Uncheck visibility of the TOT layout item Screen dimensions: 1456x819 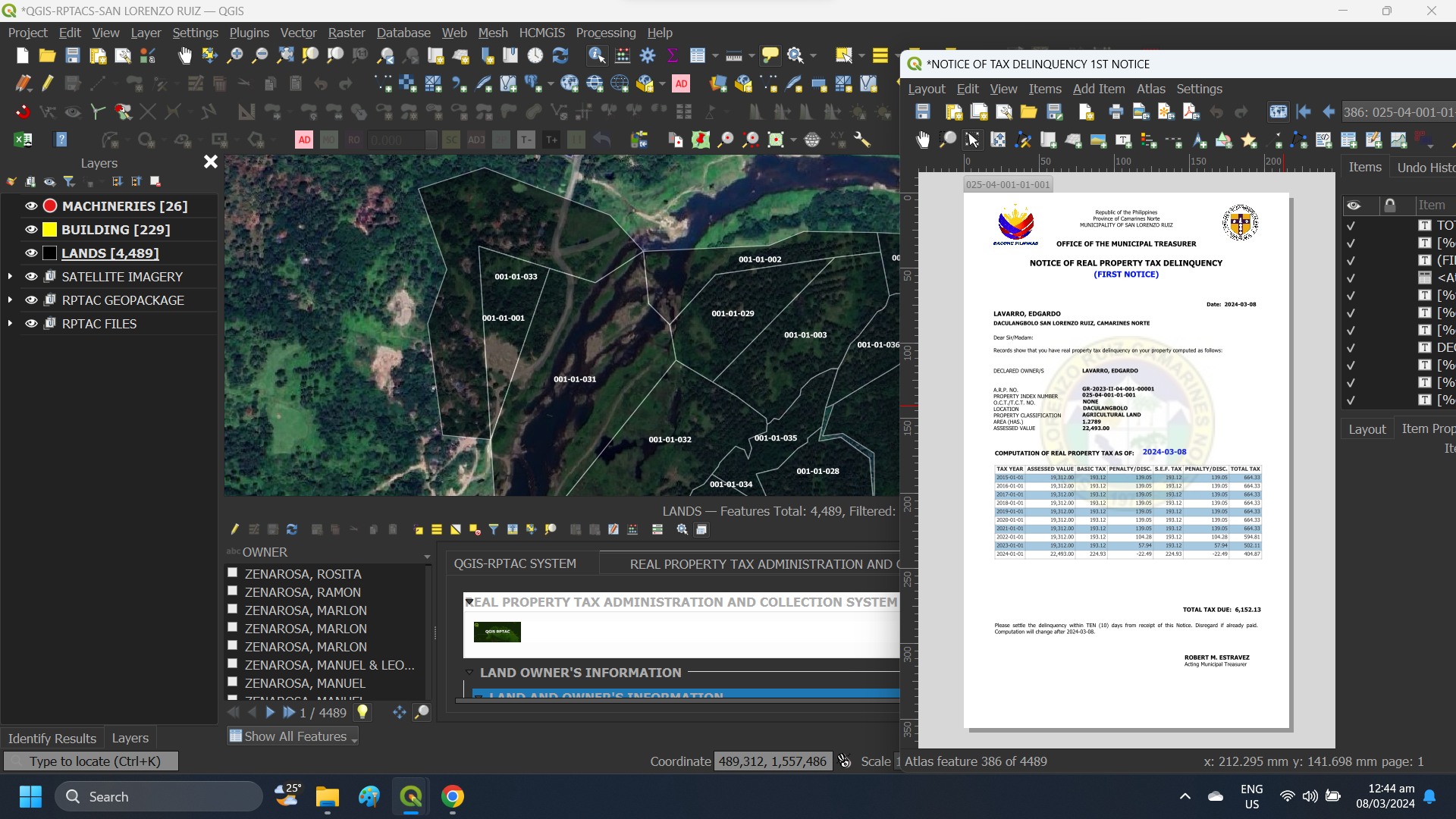click(x=1351, y=225)
